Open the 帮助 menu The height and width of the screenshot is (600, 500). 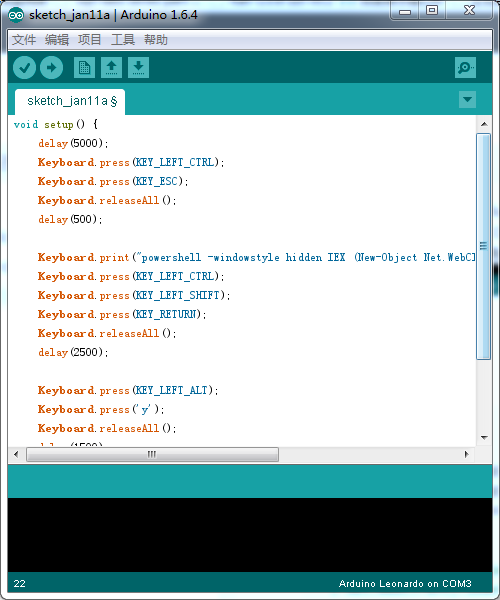point(156,40)
